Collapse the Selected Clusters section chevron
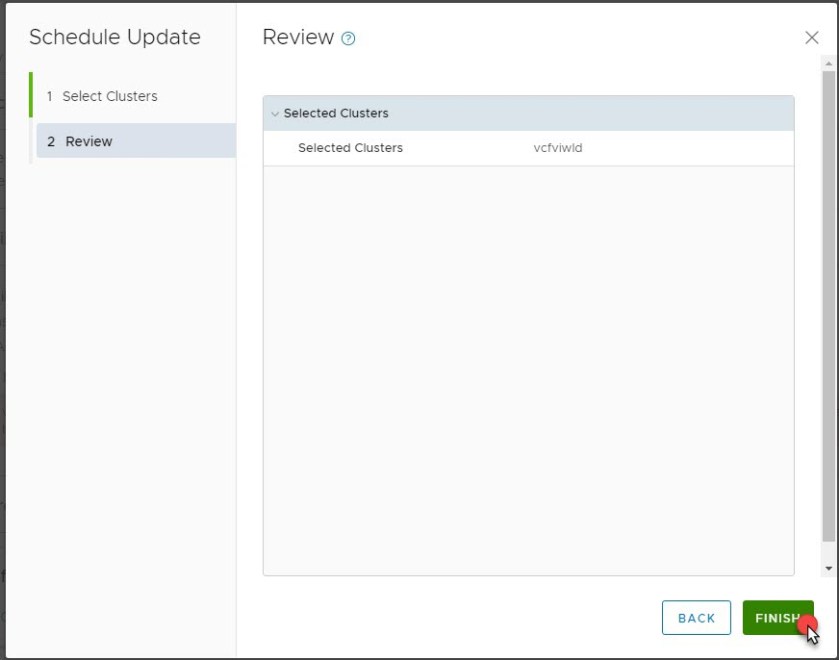 (275, 114)
